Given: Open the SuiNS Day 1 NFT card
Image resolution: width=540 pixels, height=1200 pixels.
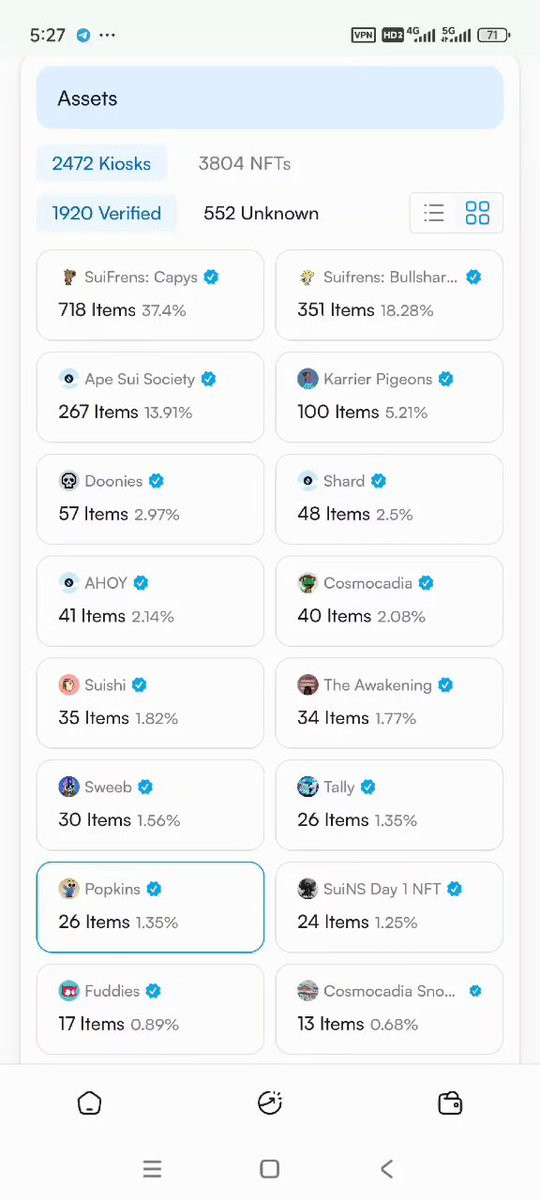Looking at the screenshot, I should pos(389,906).
